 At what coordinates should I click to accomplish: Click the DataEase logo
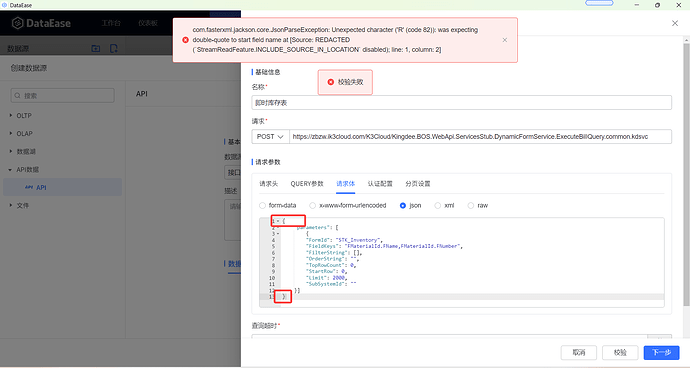tap(41, 23)
